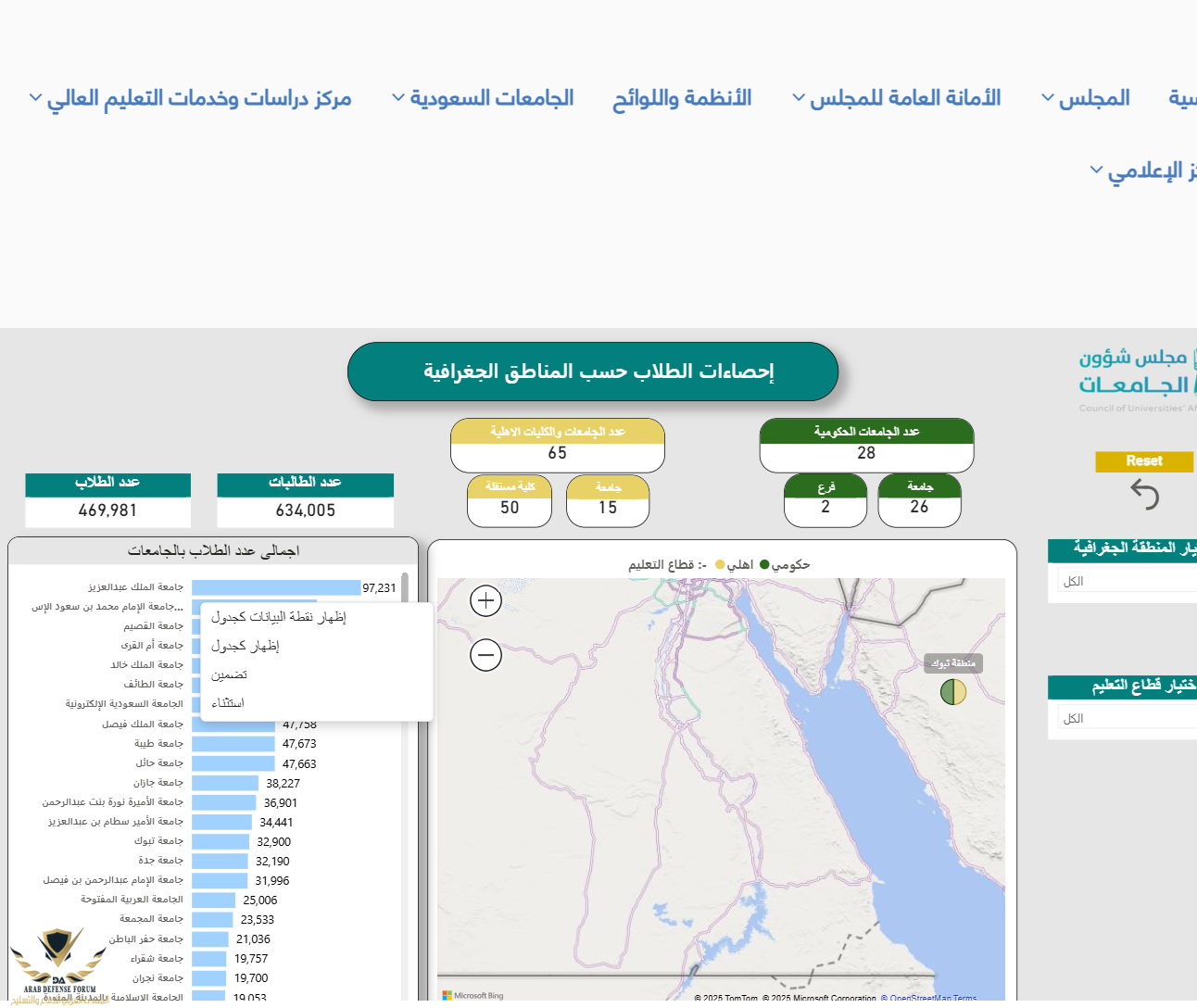
Task: Click the undo arrow below Reset
Action: [x=1145, y=495]
